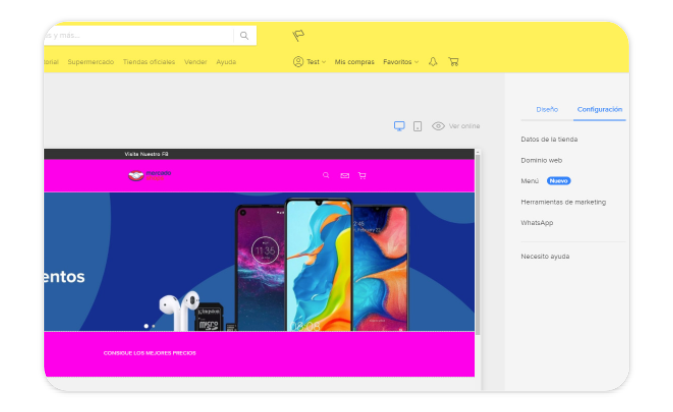Open the user account avatar icon
The height and width of the screenshot is (412, 673).
[x=298, y=62]
